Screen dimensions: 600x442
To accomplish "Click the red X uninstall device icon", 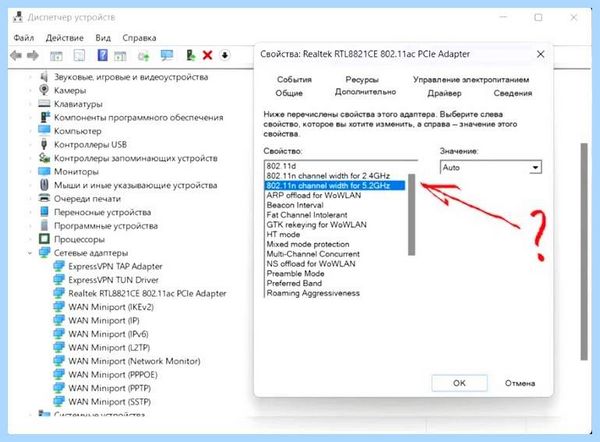I will pos(207,55).
